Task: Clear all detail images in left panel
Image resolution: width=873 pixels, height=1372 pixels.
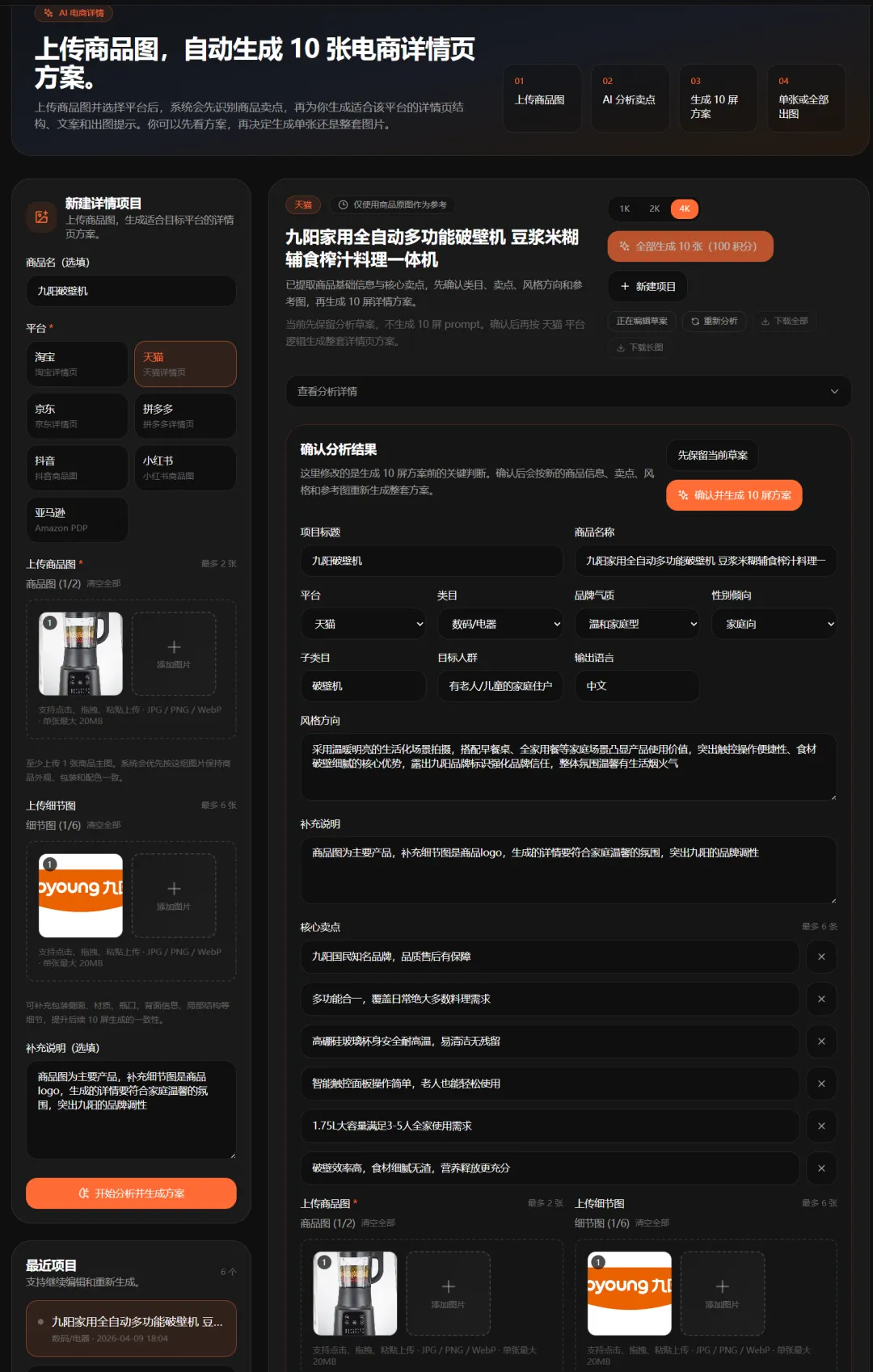Action: (x=103, y=825)
